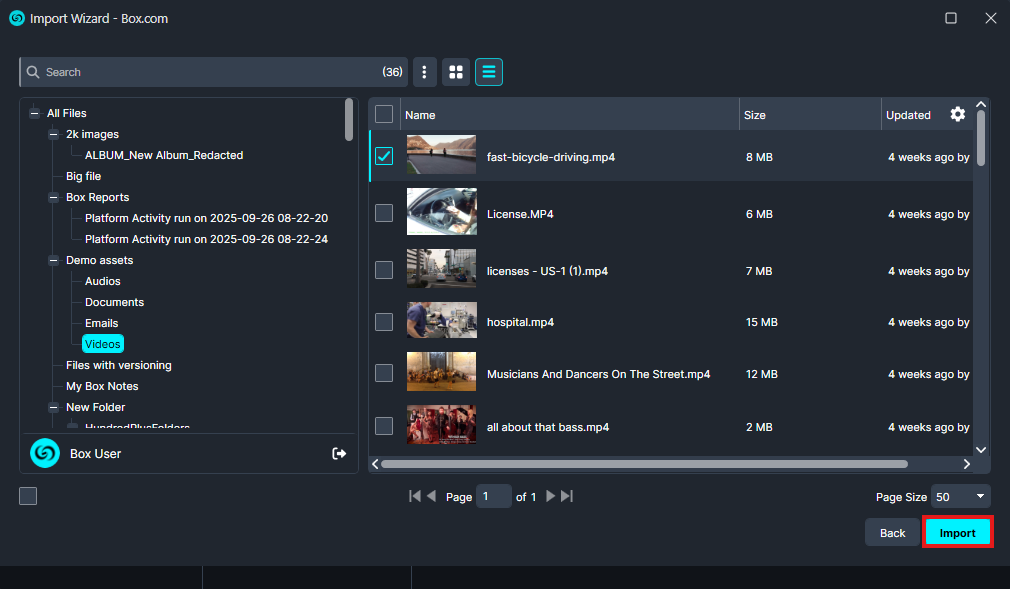Image resolution: width=1010 pixels, height=589 pixels.
Task: Tick the select-all checkbox in header
Action: click(384, 114)
